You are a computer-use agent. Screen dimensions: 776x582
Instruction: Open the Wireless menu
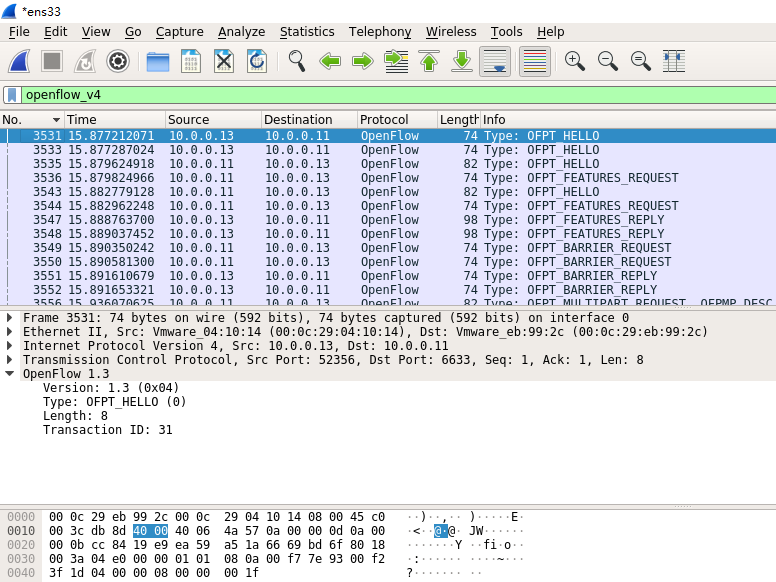tap(451, 32)
